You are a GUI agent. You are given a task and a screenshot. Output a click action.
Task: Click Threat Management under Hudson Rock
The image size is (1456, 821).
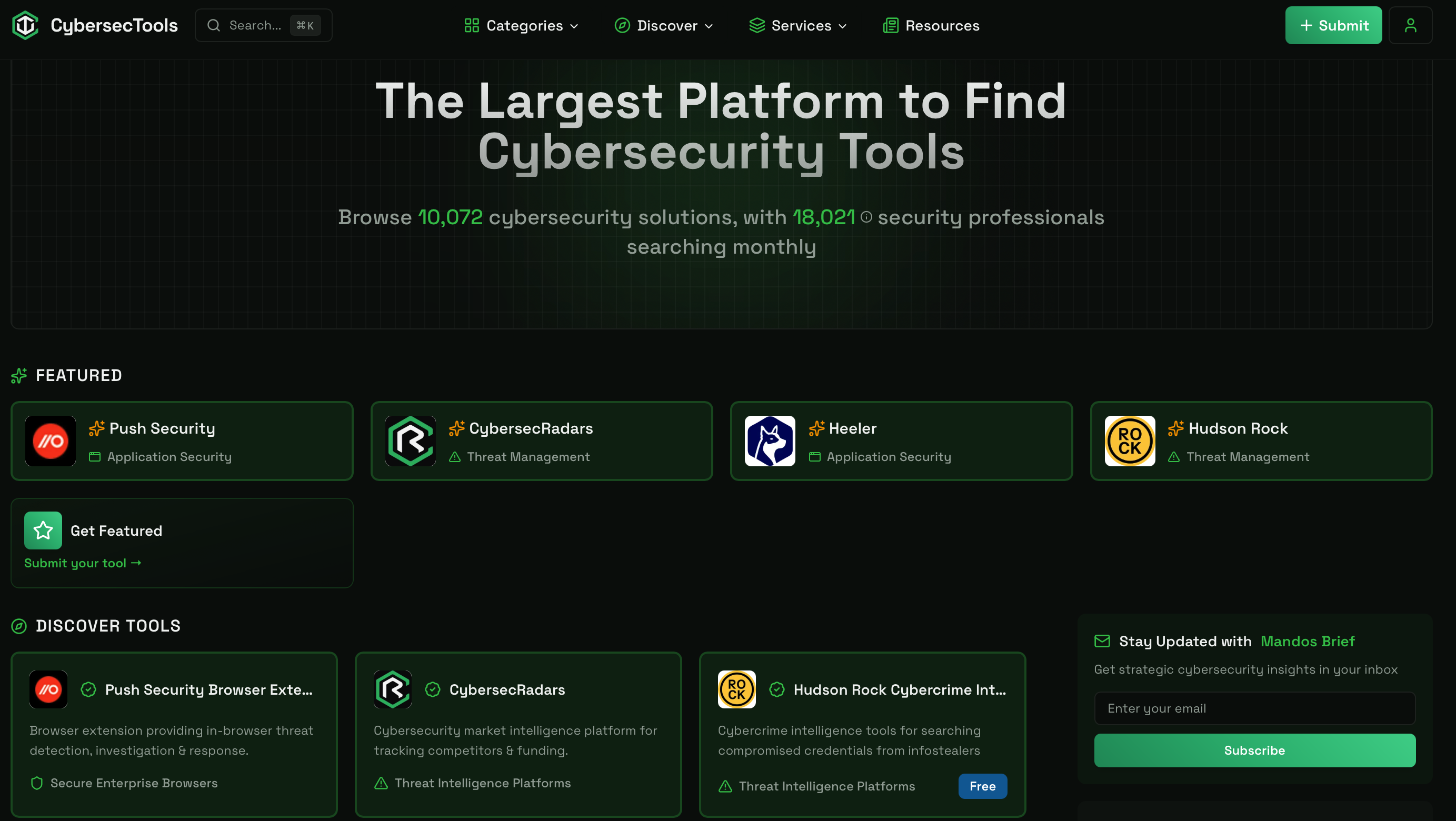tap(1248, 457)
